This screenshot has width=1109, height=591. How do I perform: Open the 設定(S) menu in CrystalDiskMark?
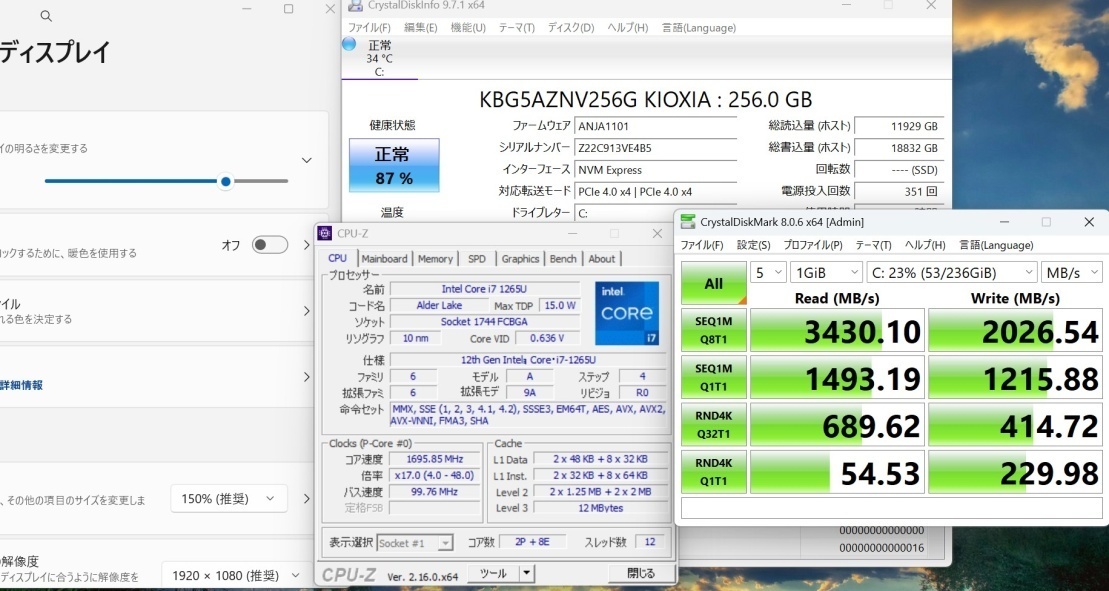pos(753,244)
